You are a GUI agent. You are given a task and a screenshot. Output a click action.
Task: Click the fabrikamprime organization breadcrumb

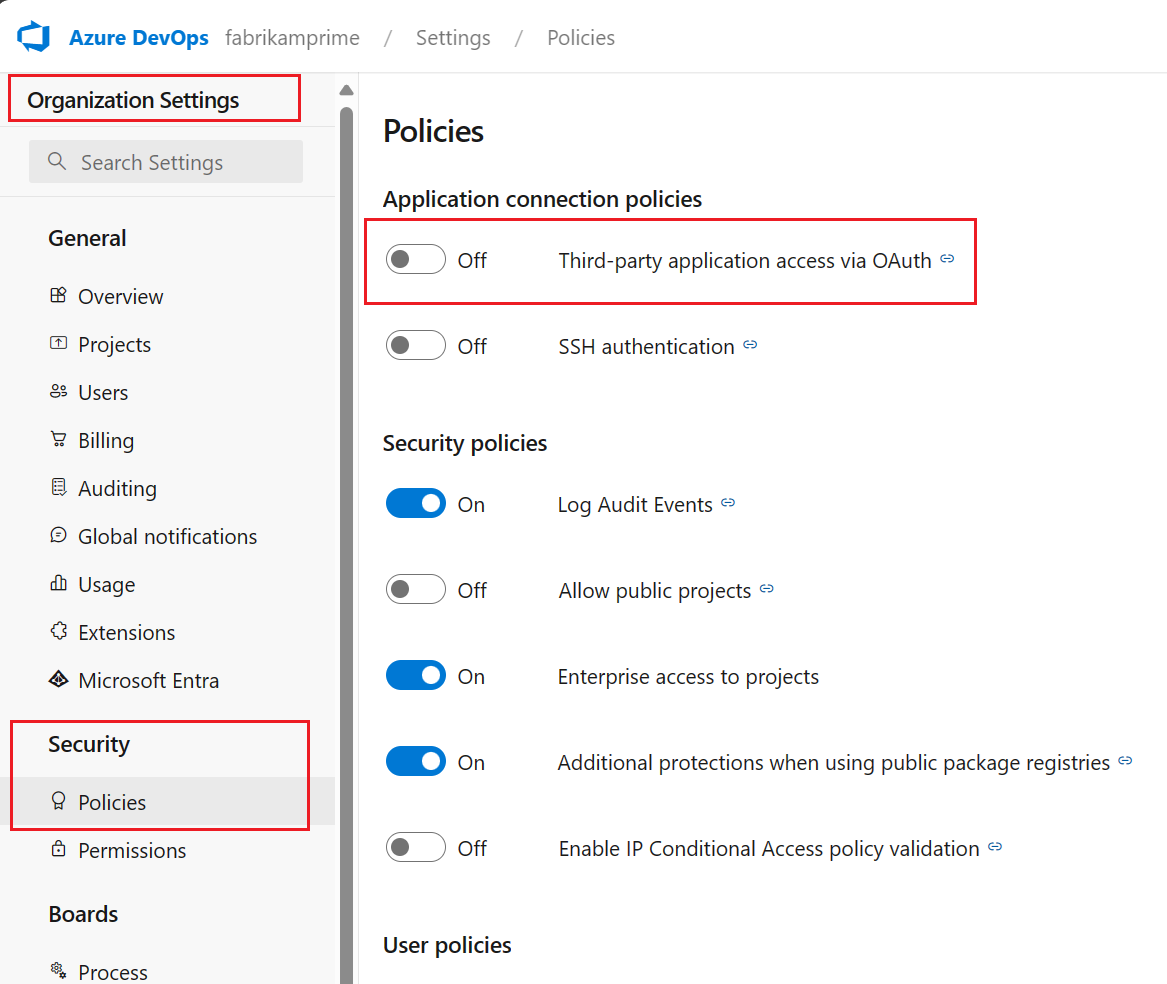coord(292,37)
